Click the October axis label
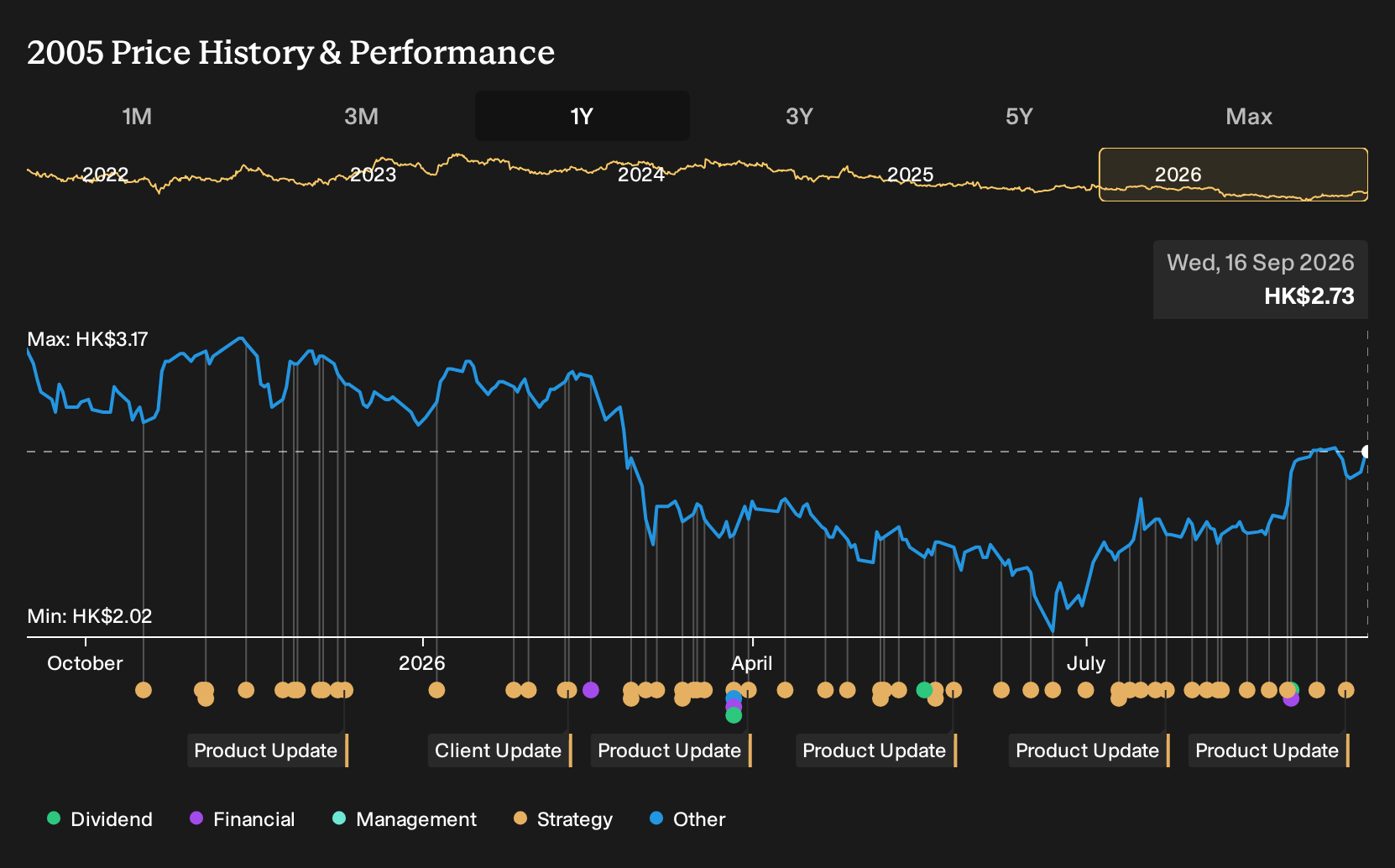1395x868 pixels. click(x=85, y=663)
